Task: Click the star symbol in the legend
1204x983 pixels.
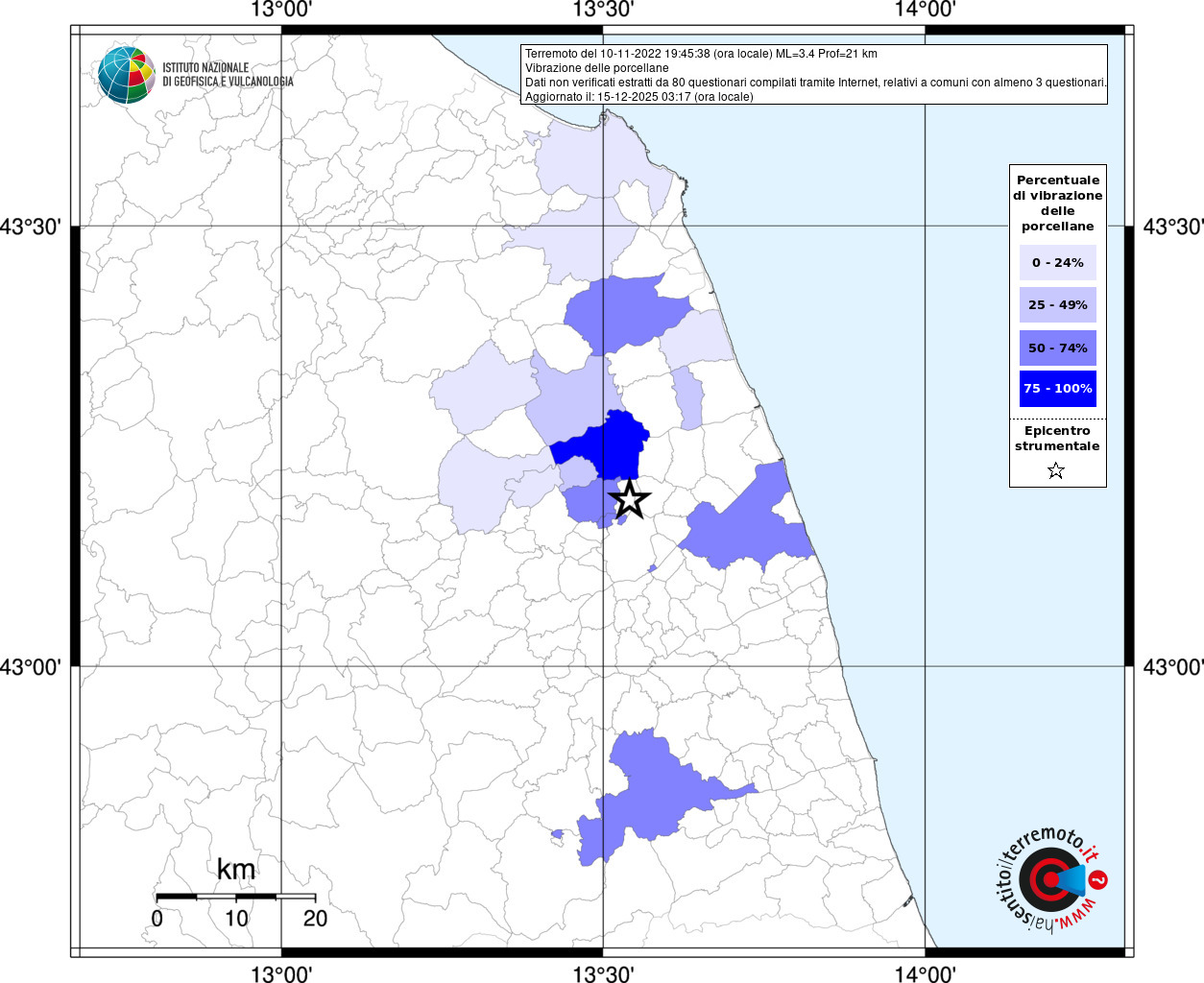Action: tap(1056, 470)
